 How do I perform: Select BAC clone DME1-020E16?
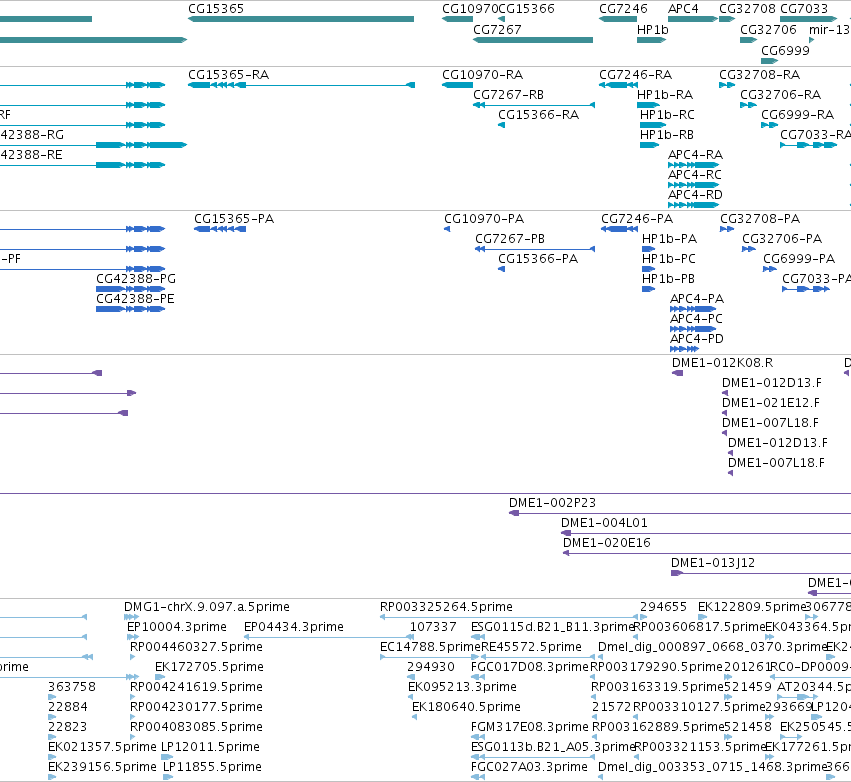(707, 554)
